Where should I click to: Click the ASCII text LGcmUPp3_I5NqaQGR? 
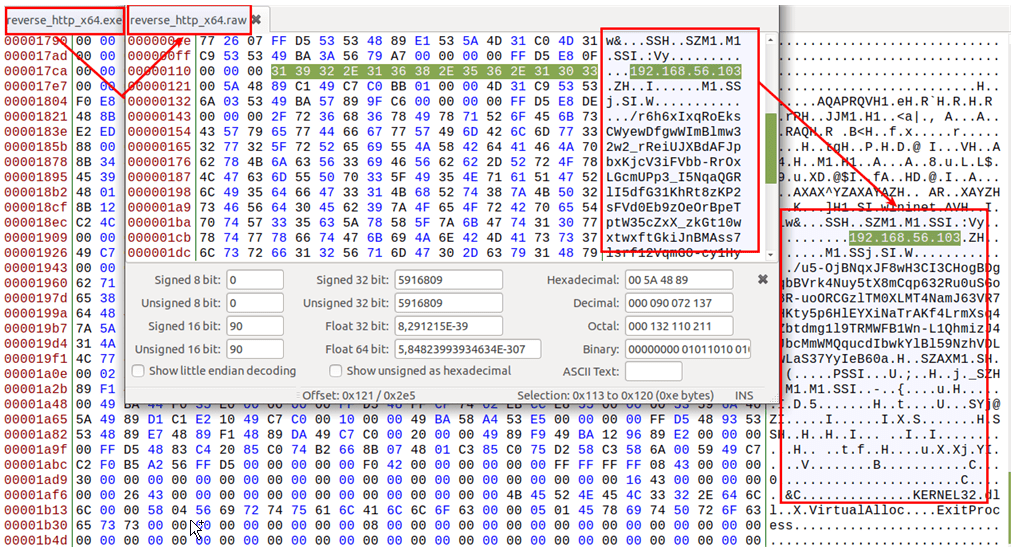point(674,177)
